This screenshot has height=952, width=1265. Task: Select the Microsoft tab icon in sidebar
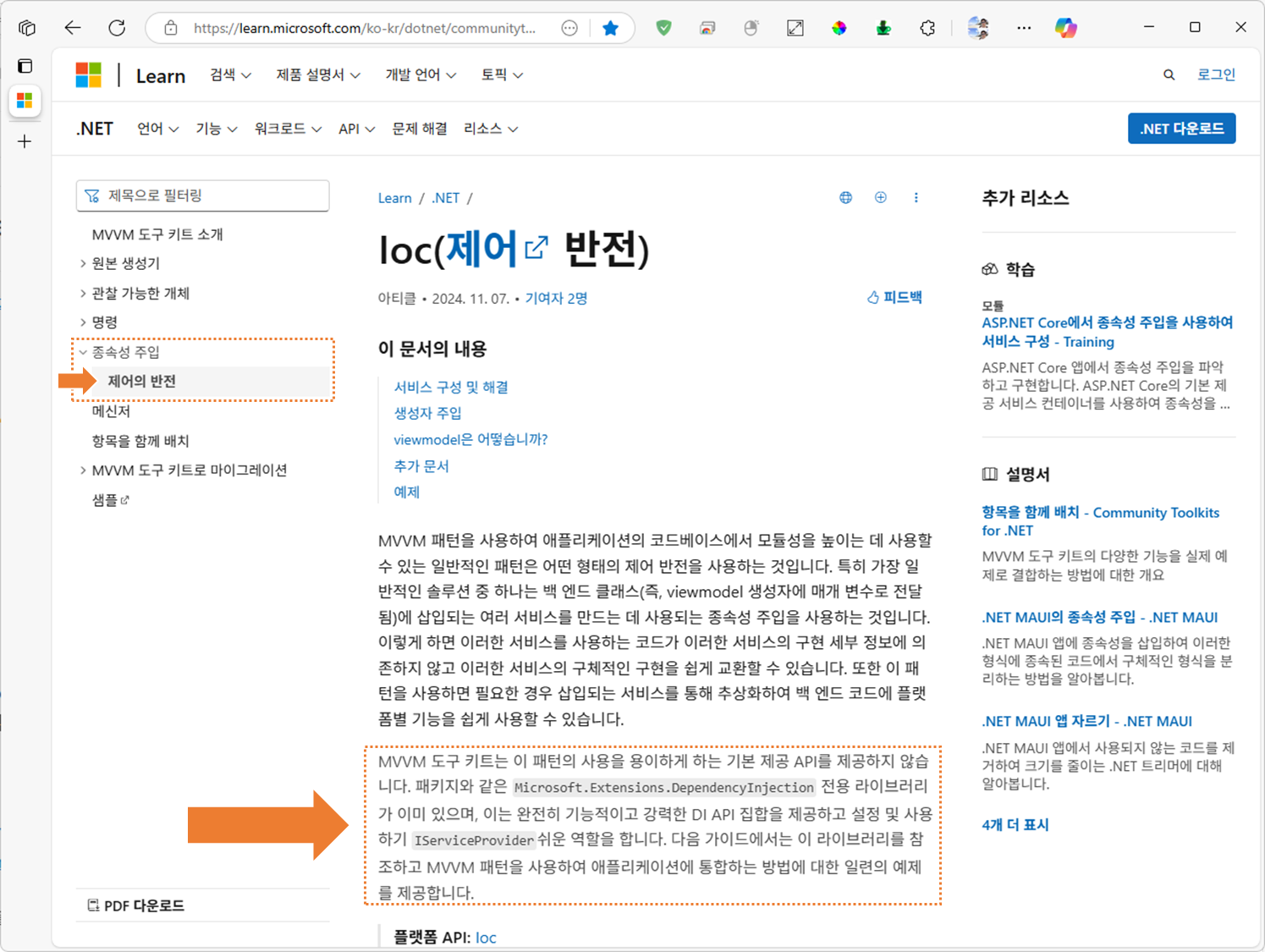click(x=25, y=101)
